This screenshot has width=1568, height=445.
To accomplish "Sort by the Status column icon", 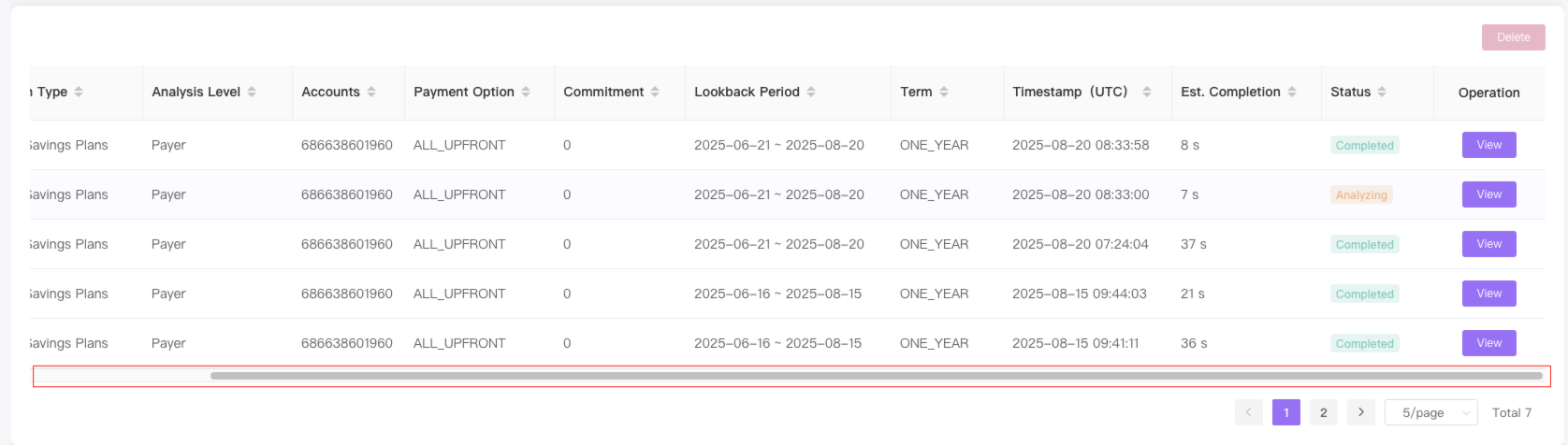I will [x=1382, y=92].
